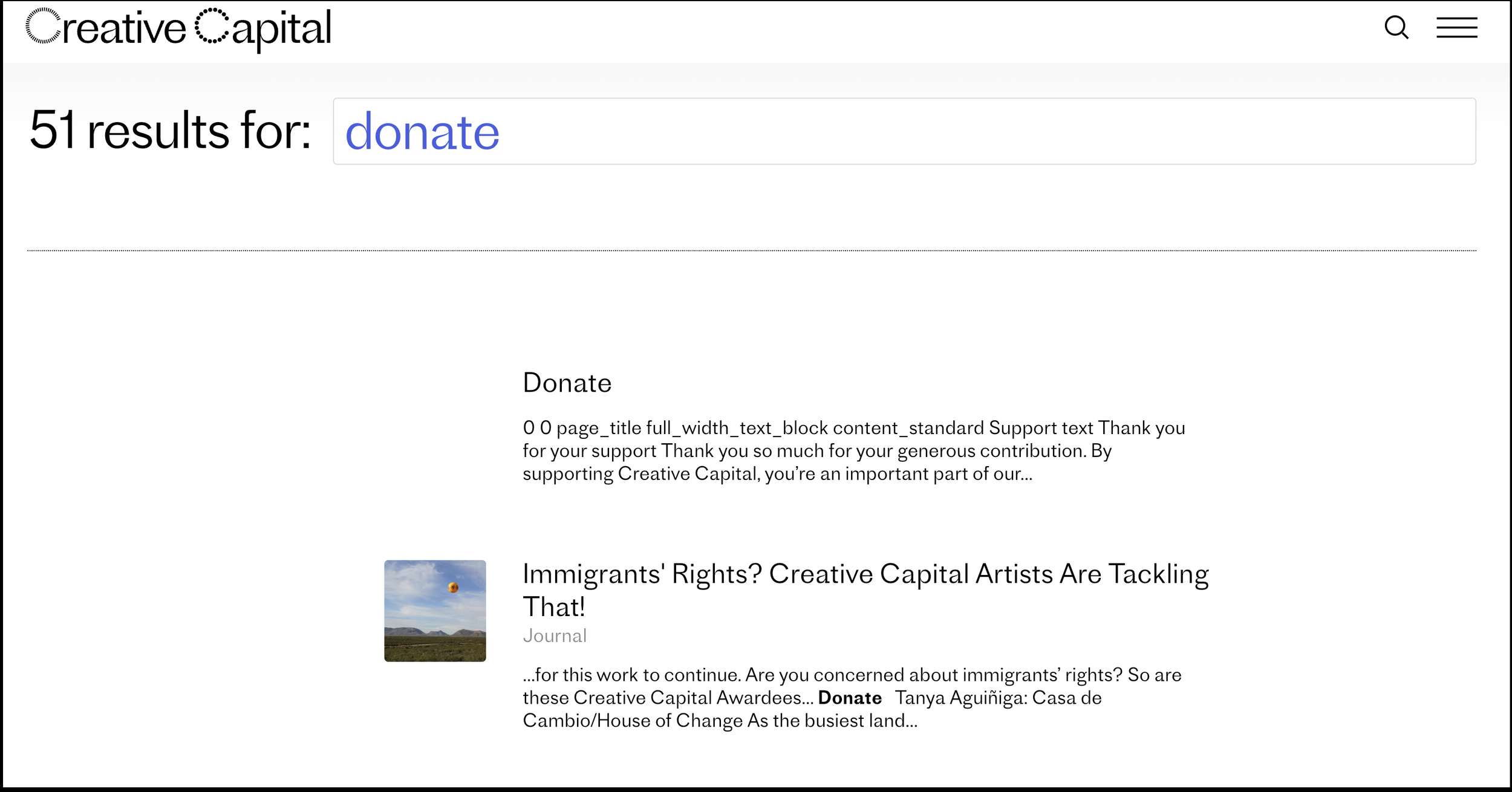This screenshot has height=792, width=1512.
Task: Click the word That! in article title
Action: pyautogui.click(x=553, y=607)
